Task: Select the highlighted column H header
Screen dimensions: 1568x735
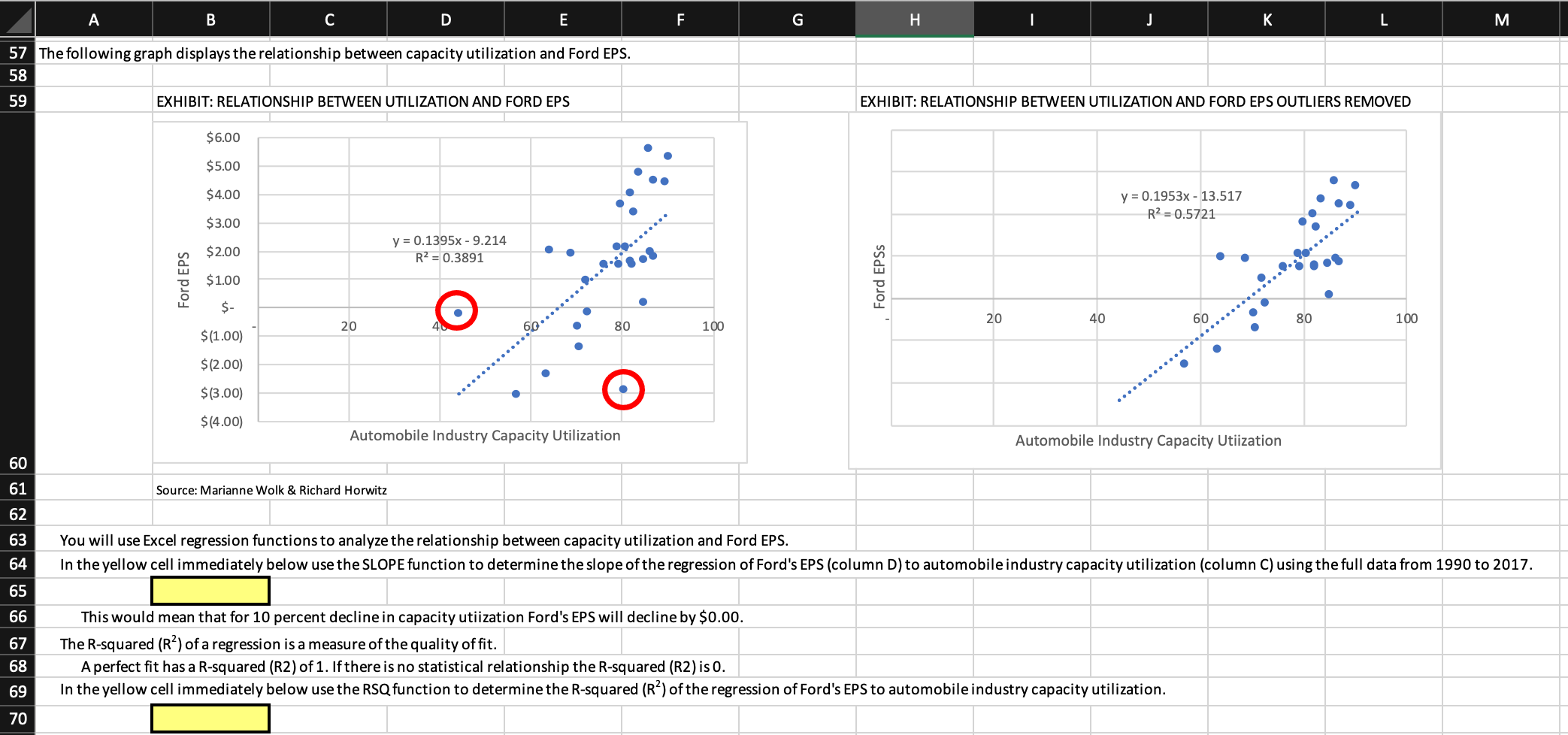Action: (915, 20)
